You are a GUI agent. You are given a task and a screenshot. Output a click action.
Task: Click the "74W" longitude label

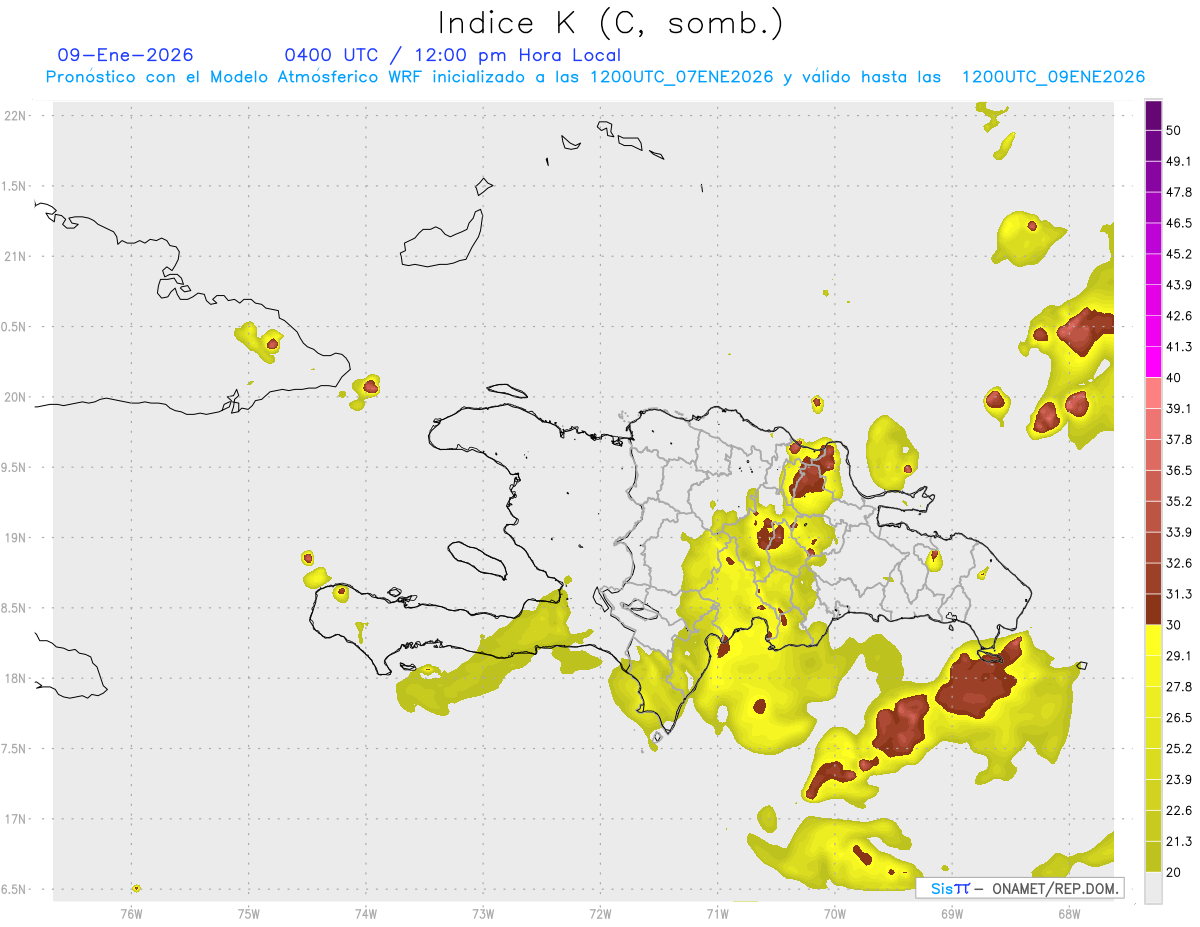(366, 913)
